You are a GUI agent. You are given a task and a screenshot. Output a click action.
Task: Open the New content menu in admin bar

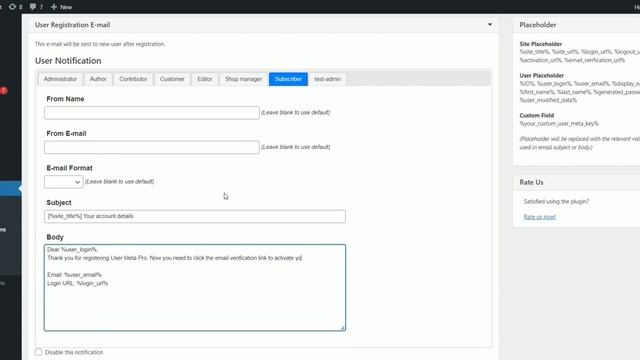click(x=61, y=7)
